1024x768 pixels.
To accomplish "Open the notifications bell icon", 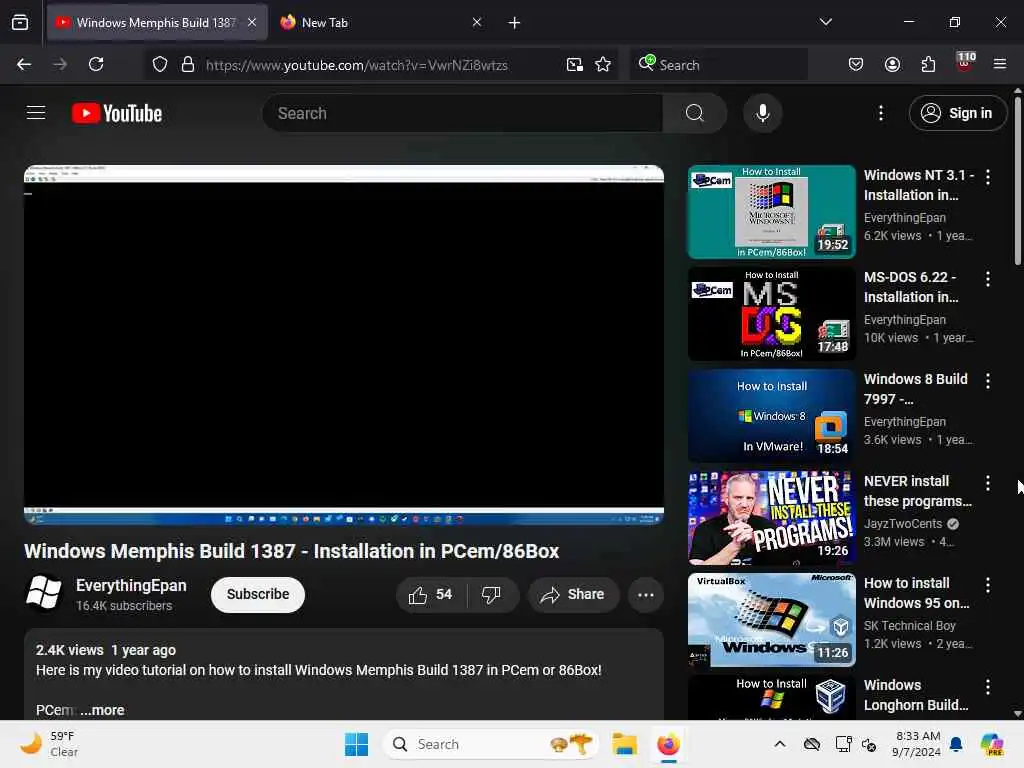I will click(956, 744).
